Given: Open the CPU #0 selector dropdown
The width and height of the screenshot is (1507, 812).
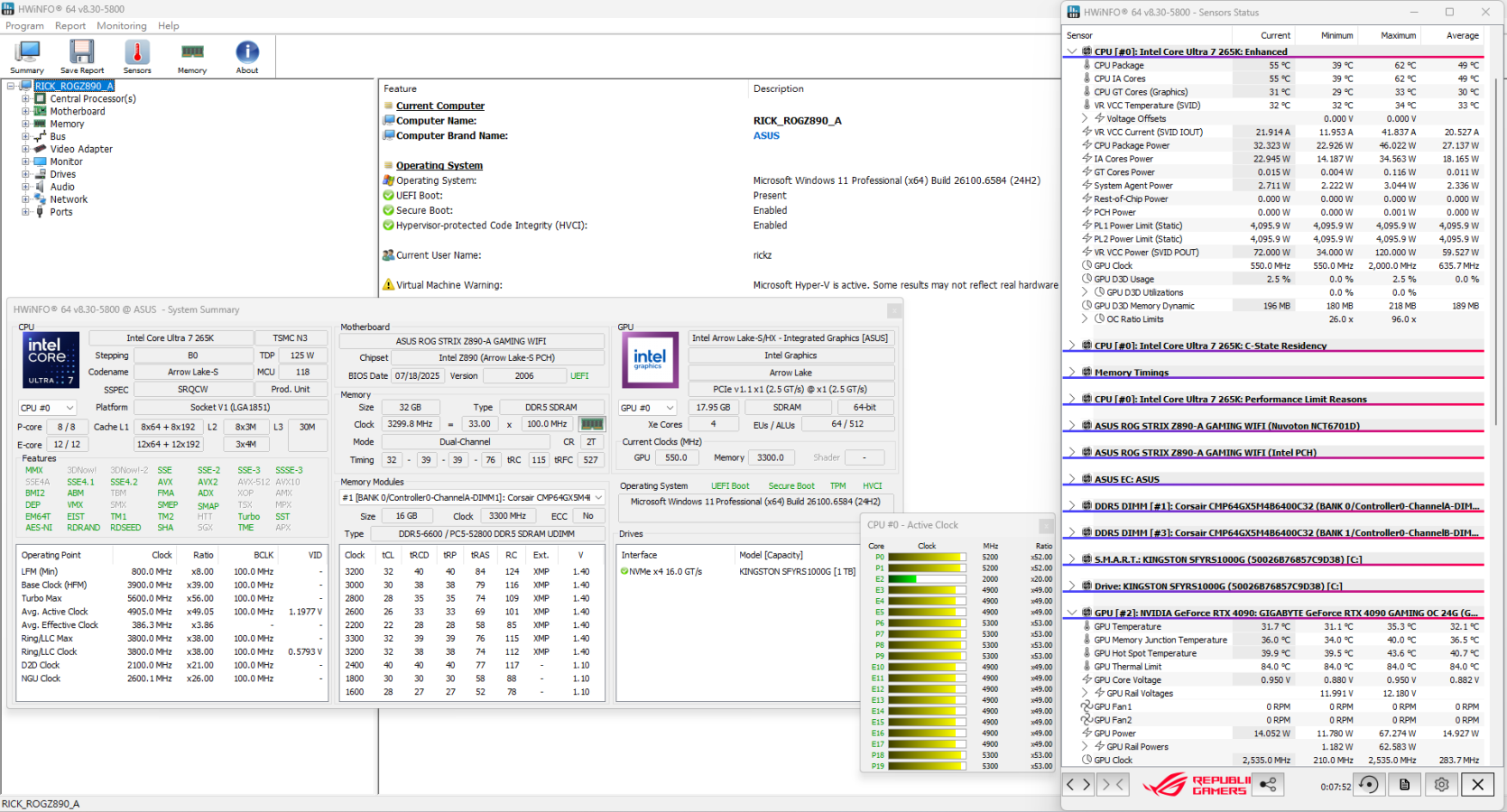Looking at the screenshot, I should coord(47,408).
